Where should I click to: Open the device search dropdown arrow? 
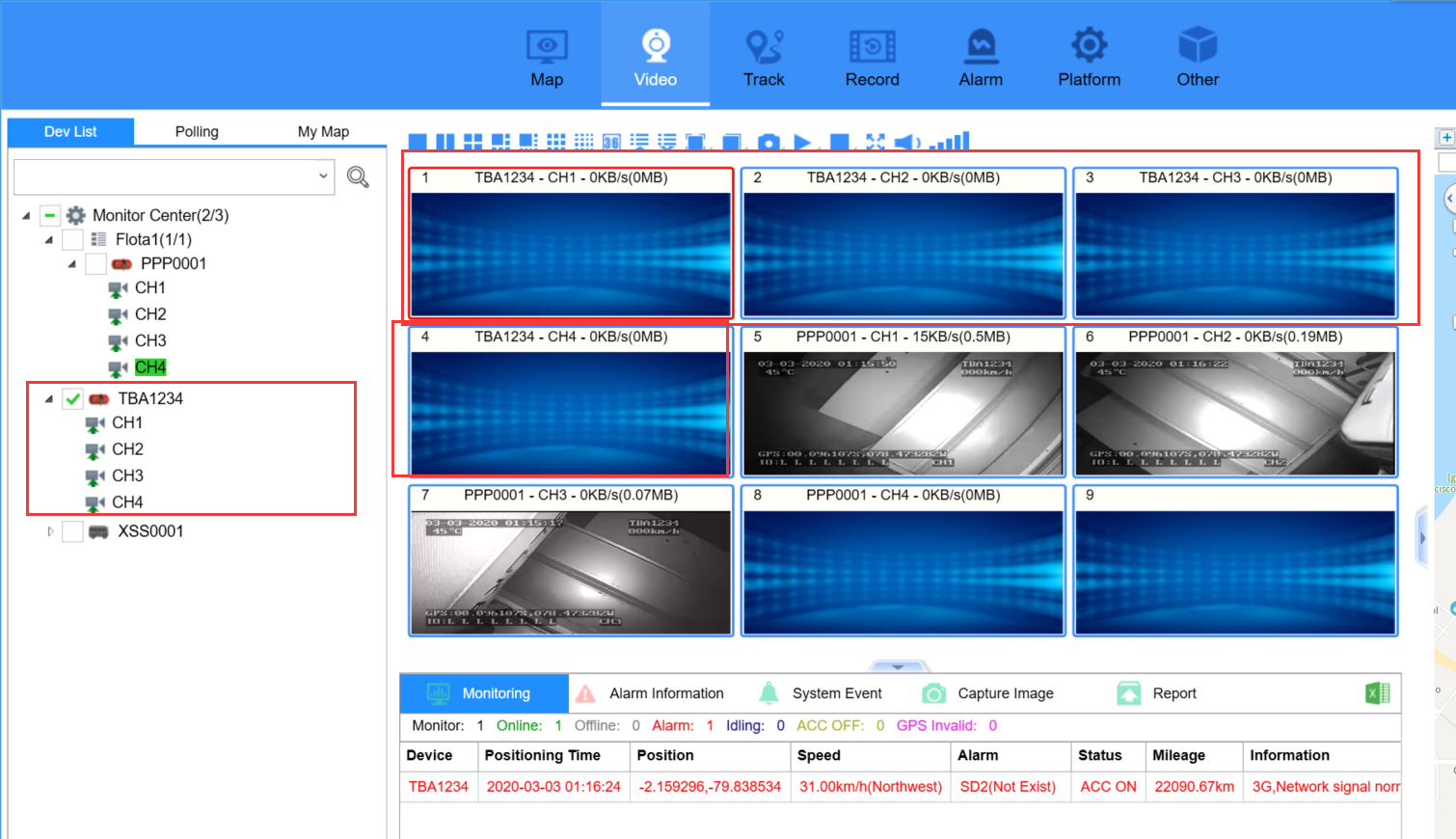pos(323,176)
